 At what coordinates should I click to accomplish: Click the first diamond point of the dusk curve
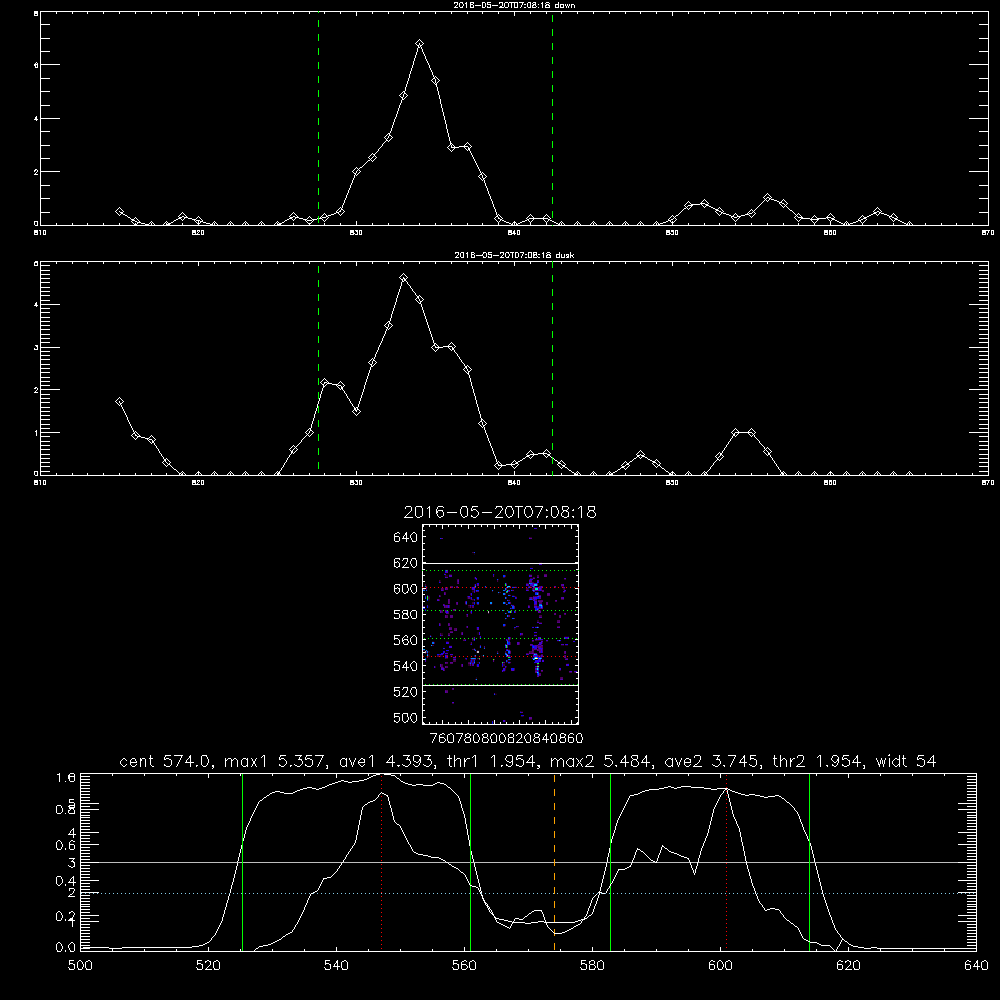tap(119, 402)
